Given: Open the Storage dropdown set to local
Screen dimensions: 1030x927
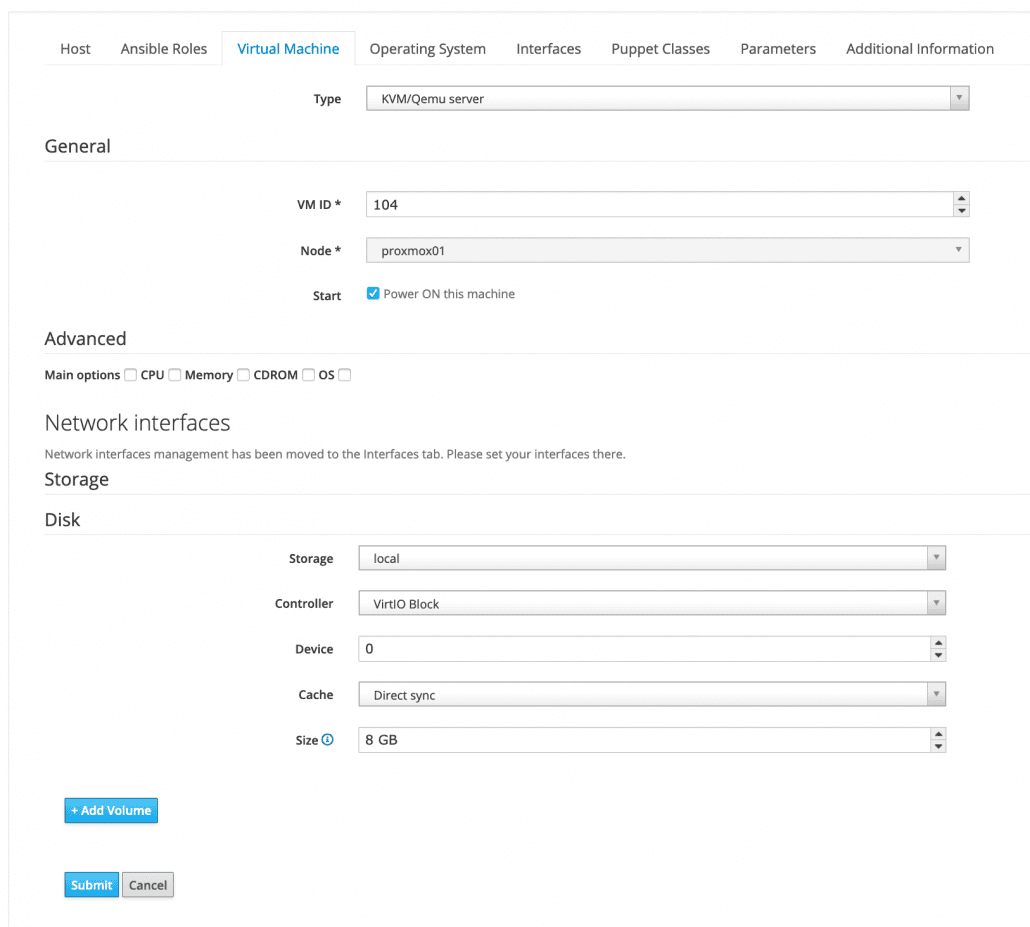Looking at the screenshot, I should coord(651,558).
